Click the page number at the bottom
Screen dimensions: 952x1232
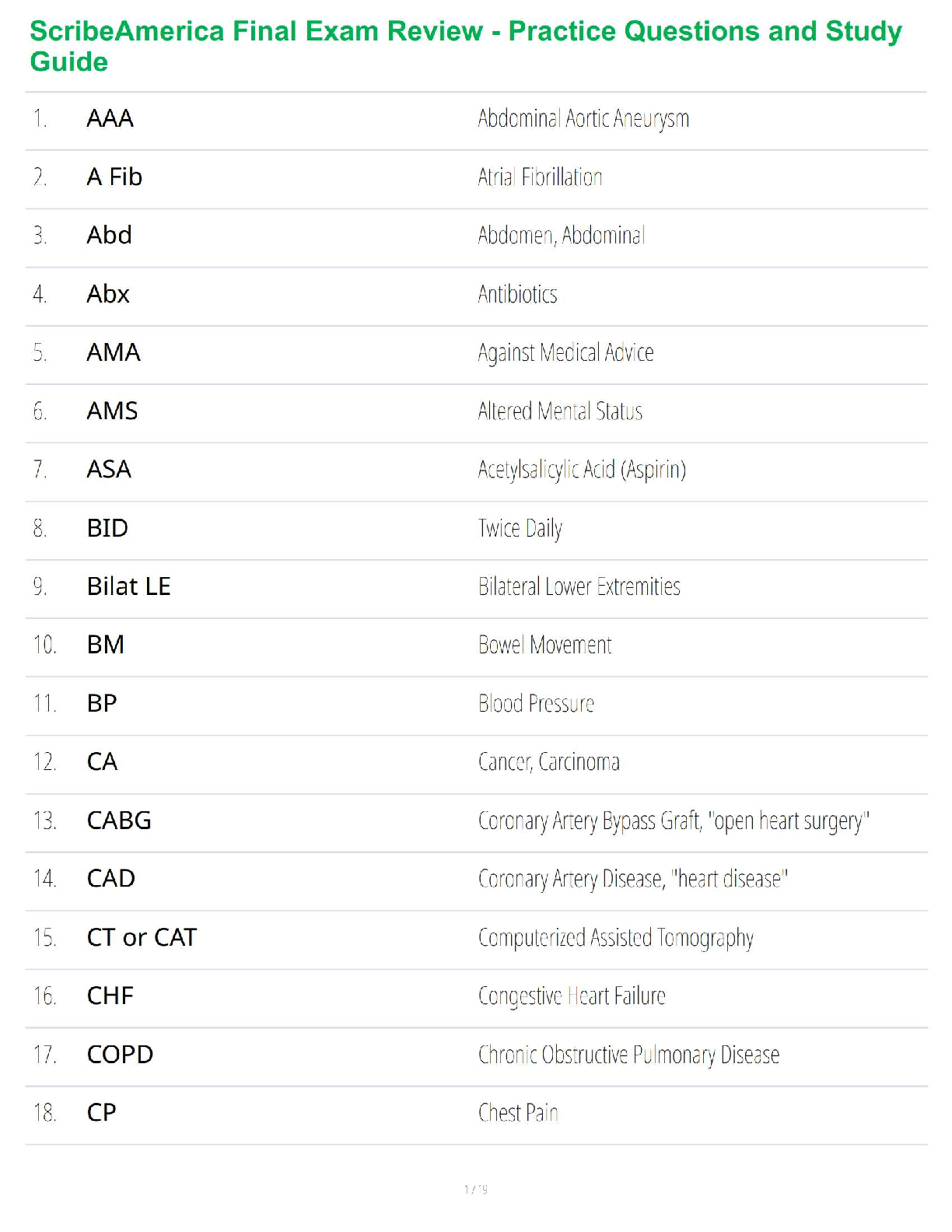475,1189
